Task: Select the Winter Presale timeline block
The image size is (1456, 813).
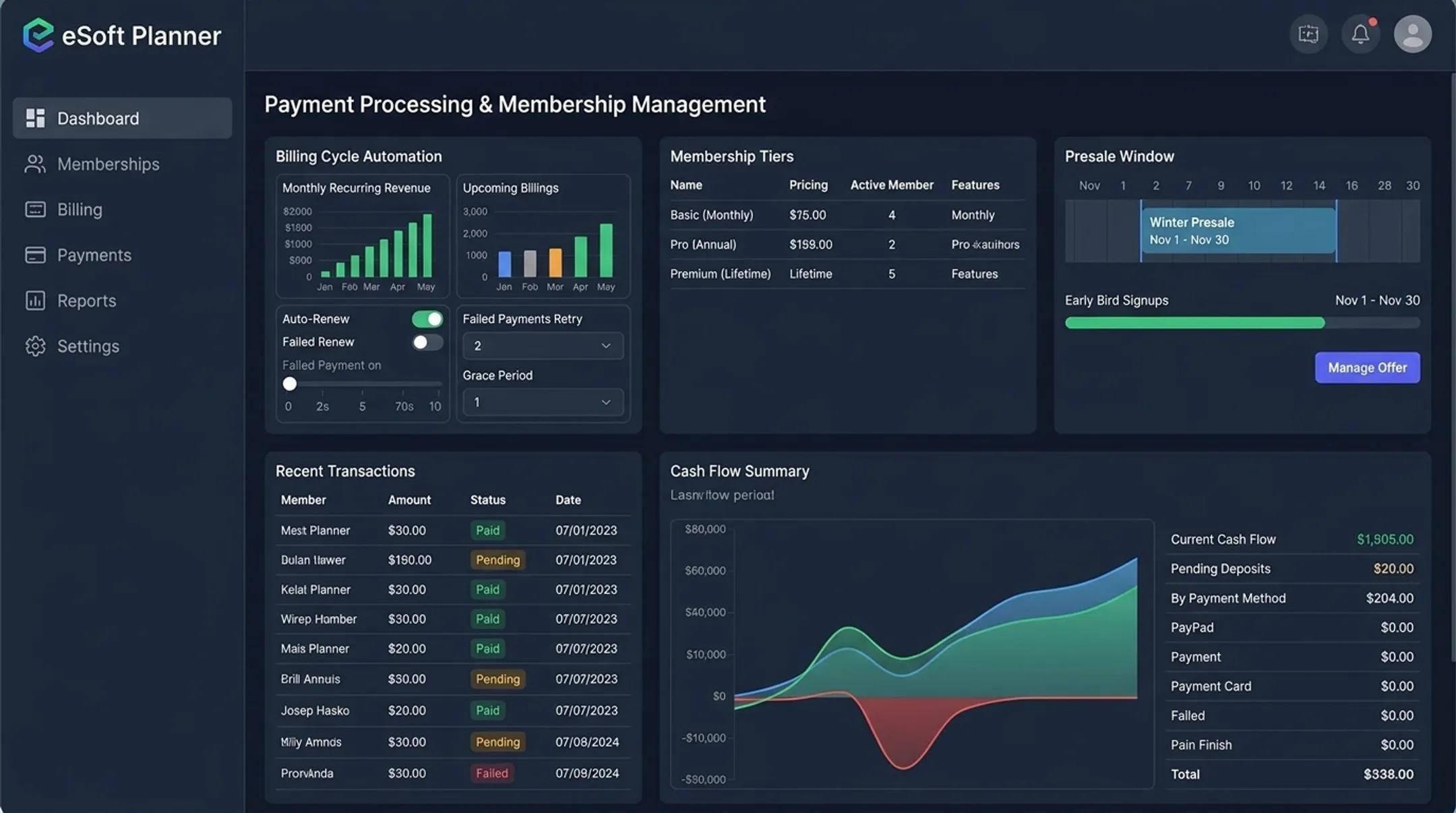Action: [1238, 231]
